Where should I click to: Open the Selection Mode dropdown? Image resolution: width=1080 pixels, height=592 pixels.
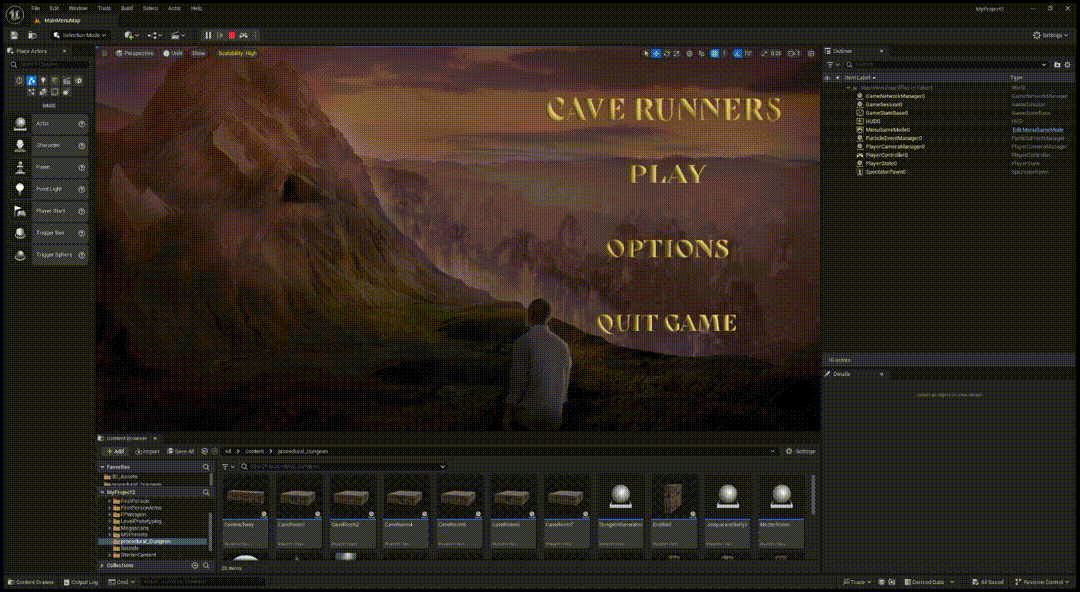click(x=80, y=35)
